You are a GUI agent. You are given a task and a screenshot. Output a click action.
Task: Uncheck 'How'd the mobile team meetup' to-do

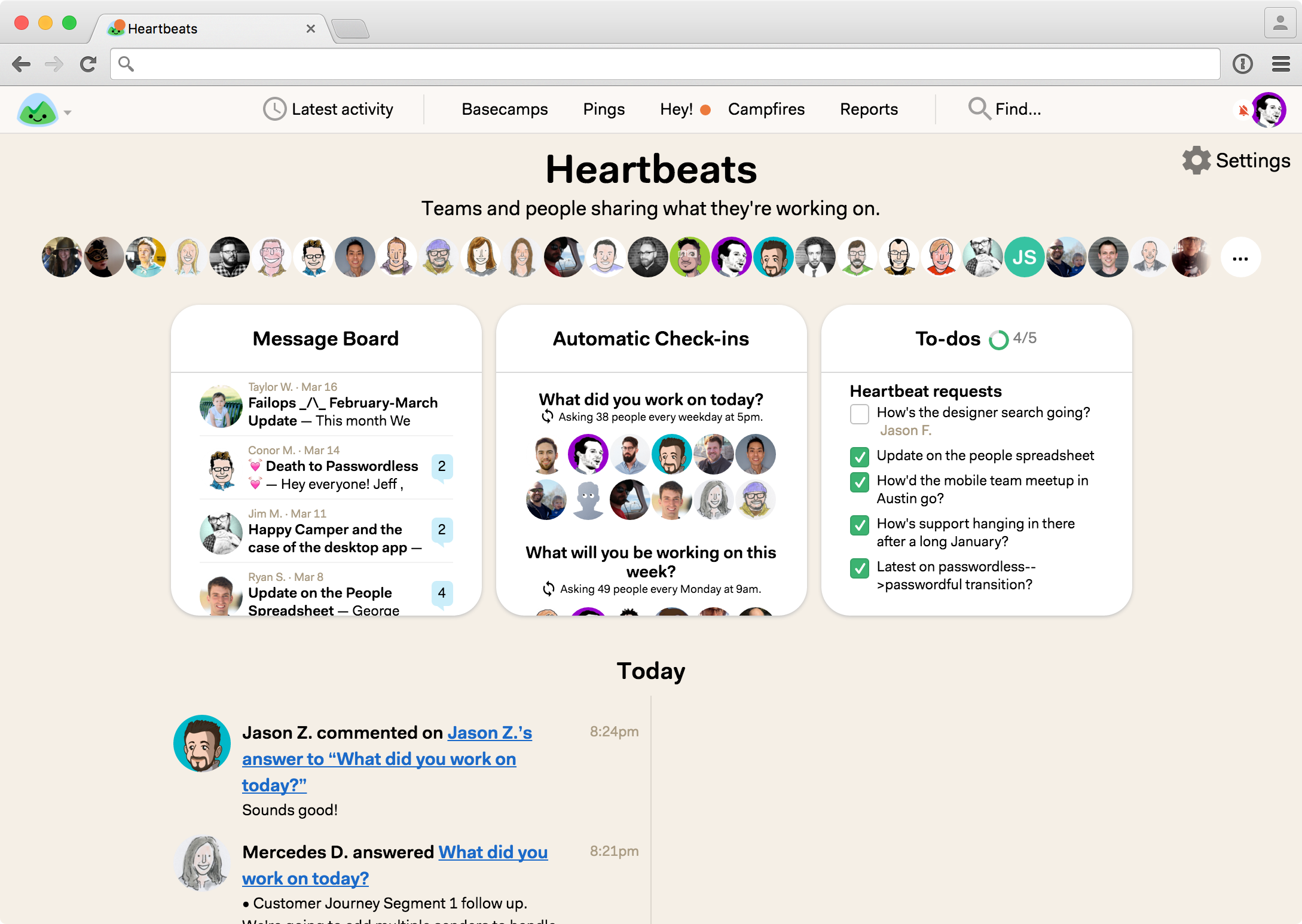[860, 482]
